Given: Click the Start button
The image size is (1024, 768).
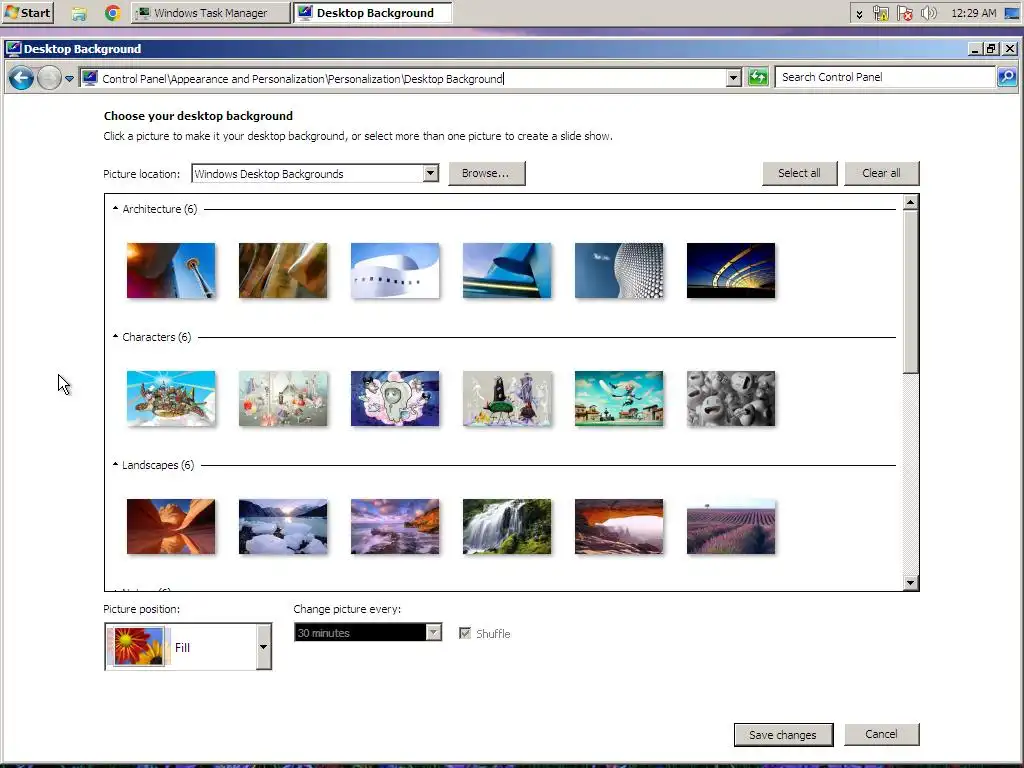Looking at the screenshot, I should coord(27,12).
